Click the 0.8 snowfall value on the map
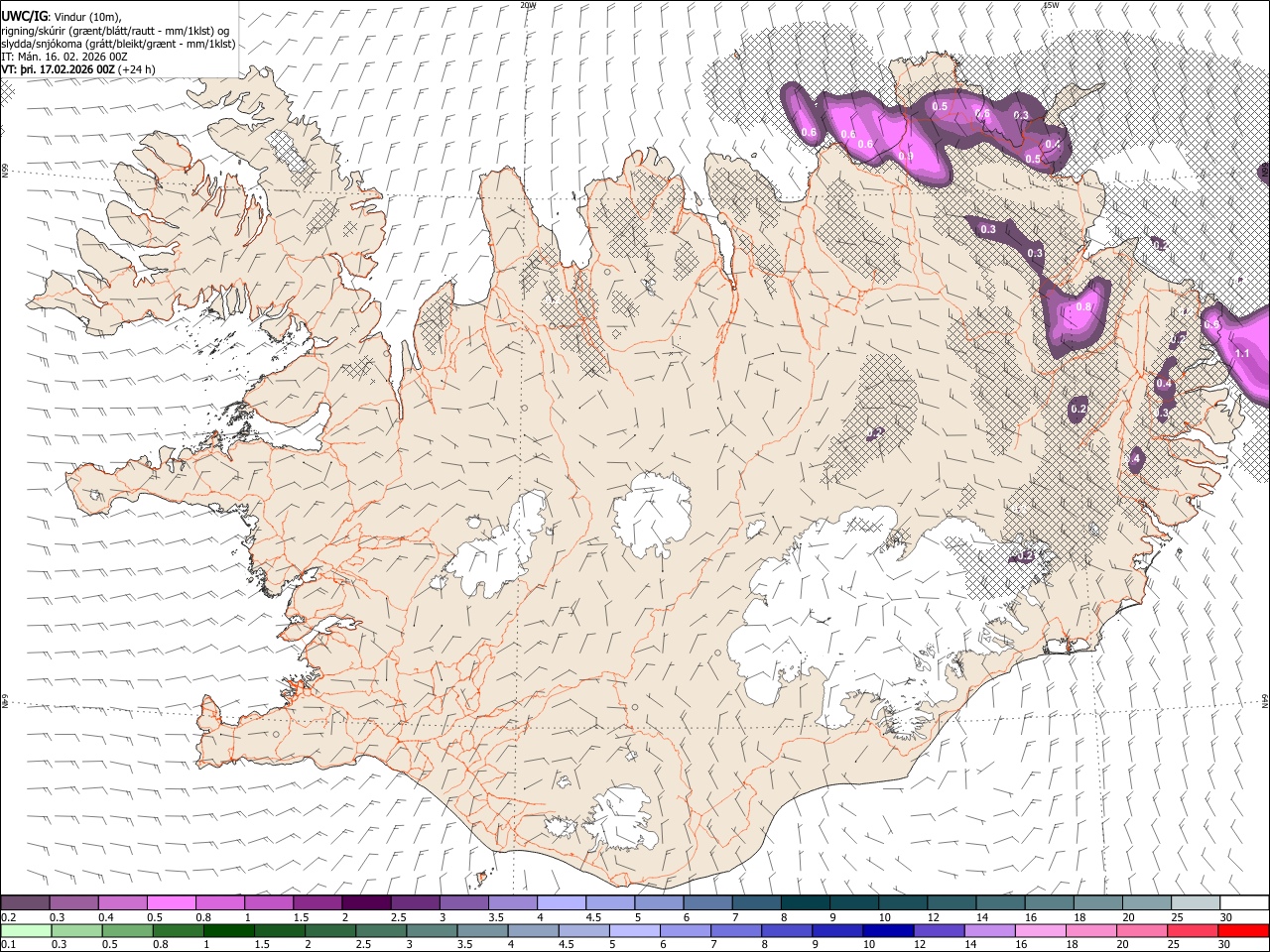This screenshot has height=952, width=1270. point(1083,307)
